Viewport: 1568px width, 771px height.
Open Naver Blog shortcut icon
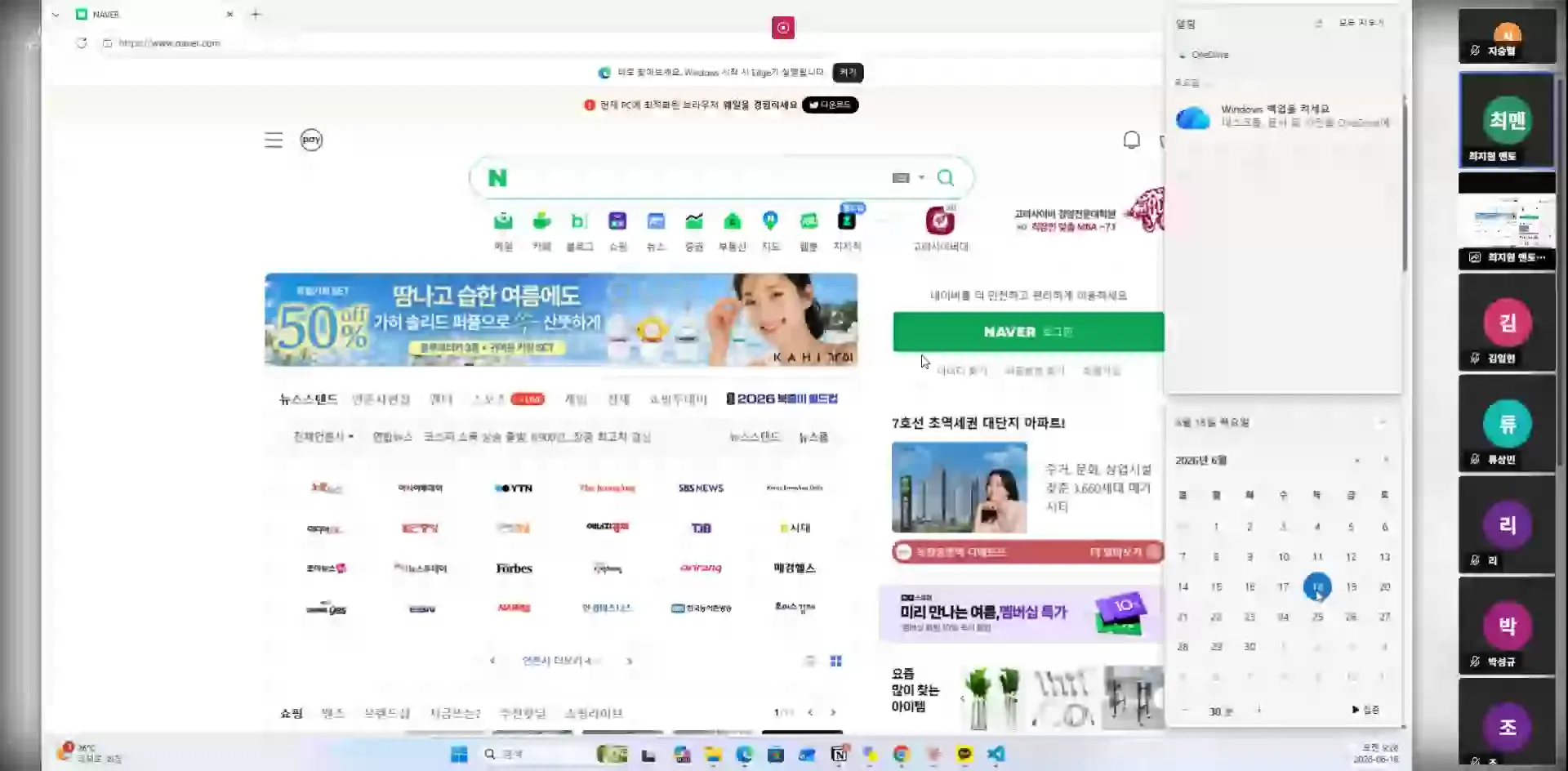tap(580, 221)
